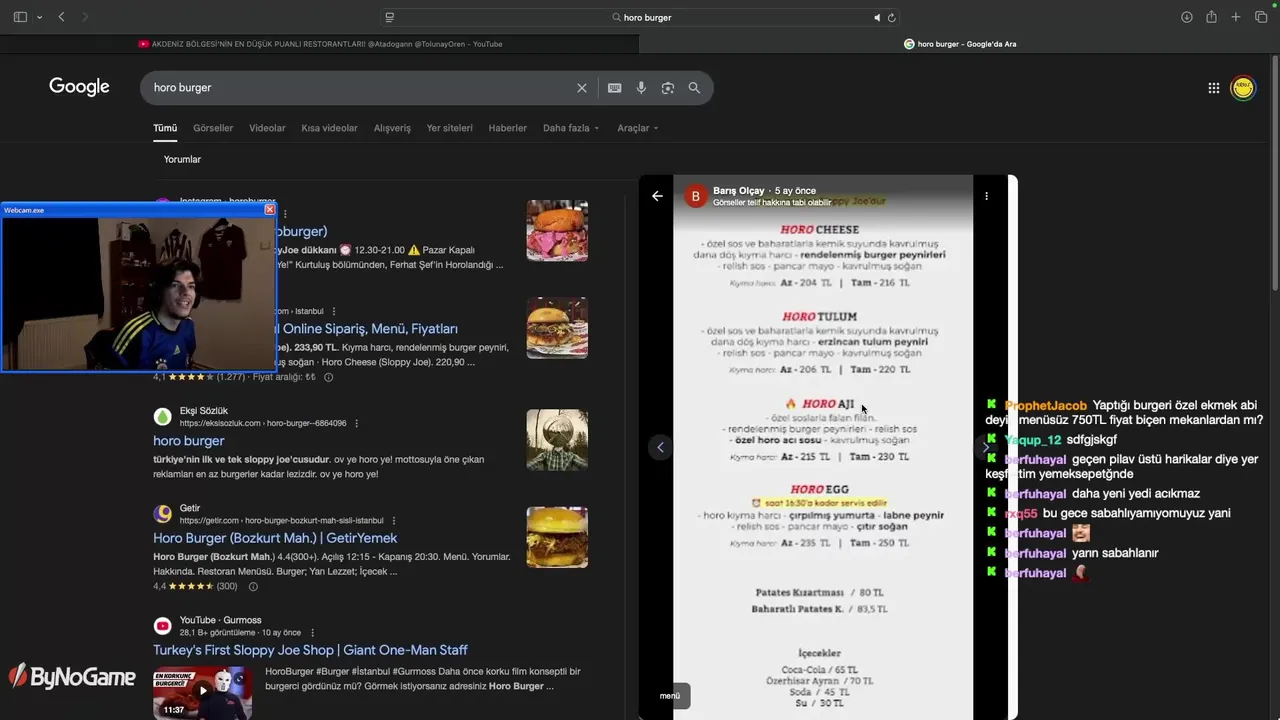
Task: Open the burger thumbnail of Instagram result
Action: click(x=557, y=231)
